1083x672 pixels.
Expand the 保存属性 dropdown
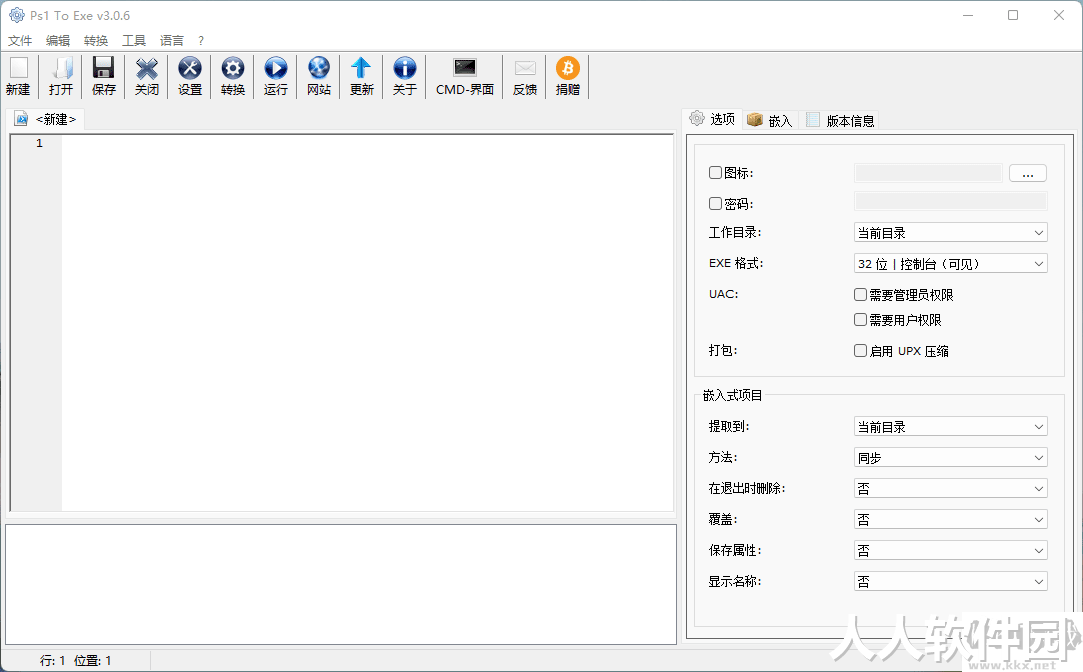tap(950, 550)
